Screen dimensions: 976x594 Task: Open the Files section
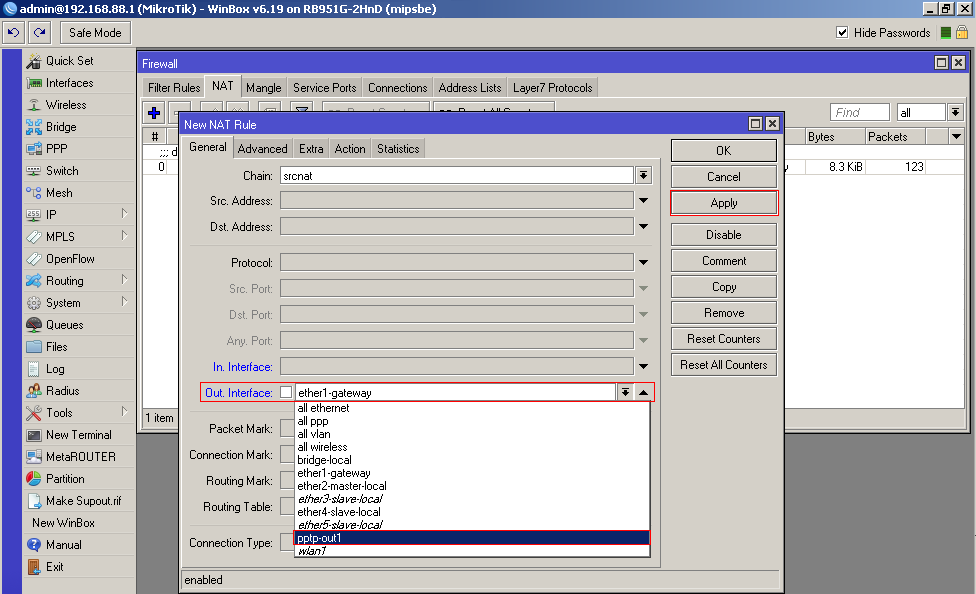pyautogui.click(x=57, y=347)
